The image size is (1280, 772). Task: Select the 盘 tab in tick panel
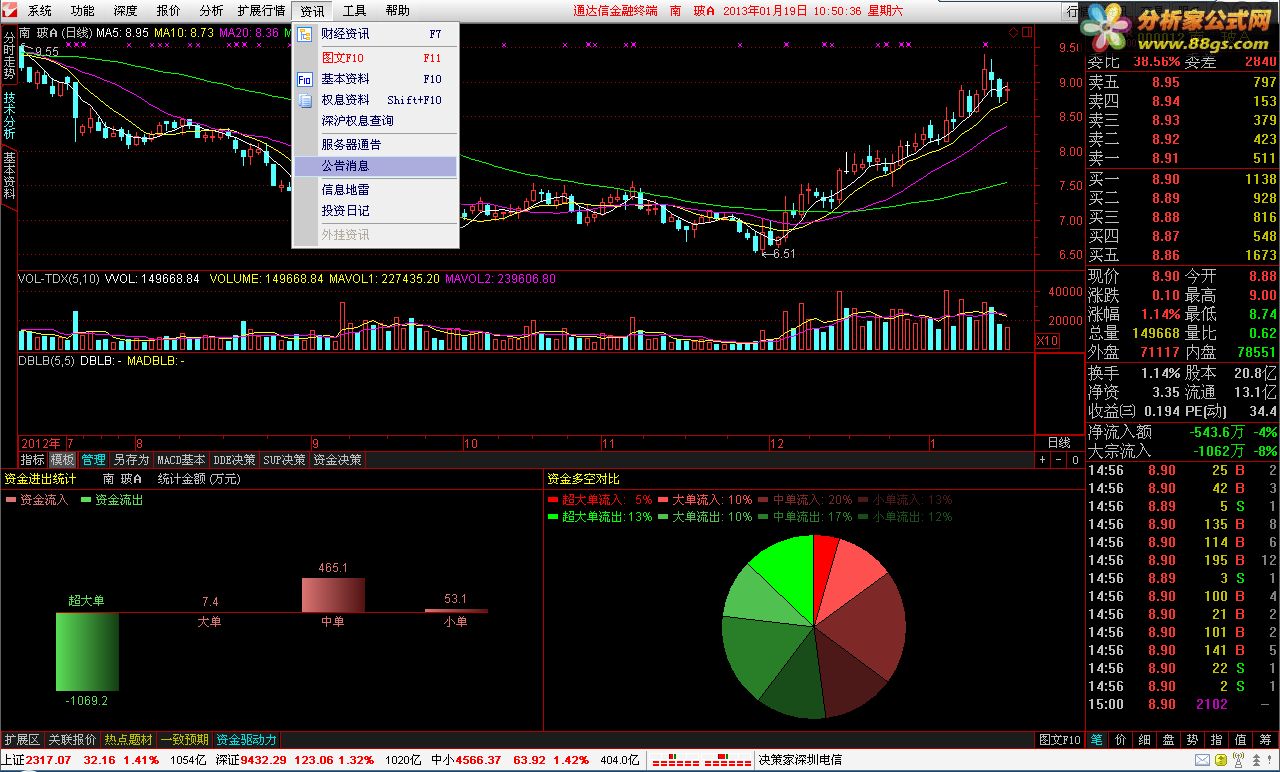(1169, 740)
